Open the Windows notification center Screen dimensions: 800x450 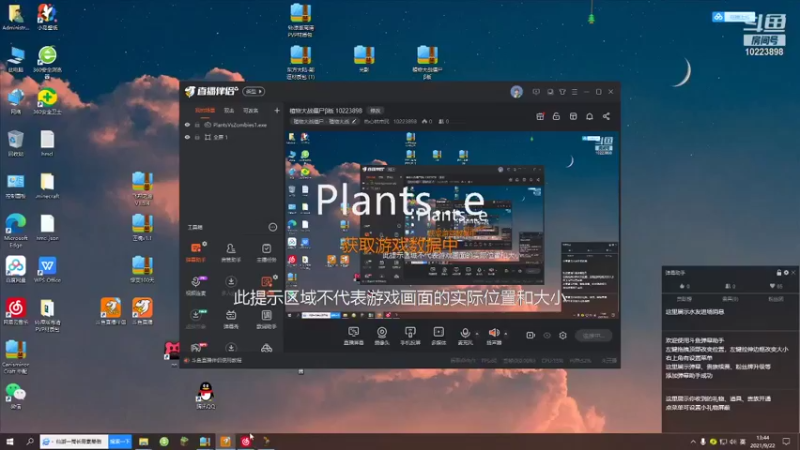click(x=786, y=441)
